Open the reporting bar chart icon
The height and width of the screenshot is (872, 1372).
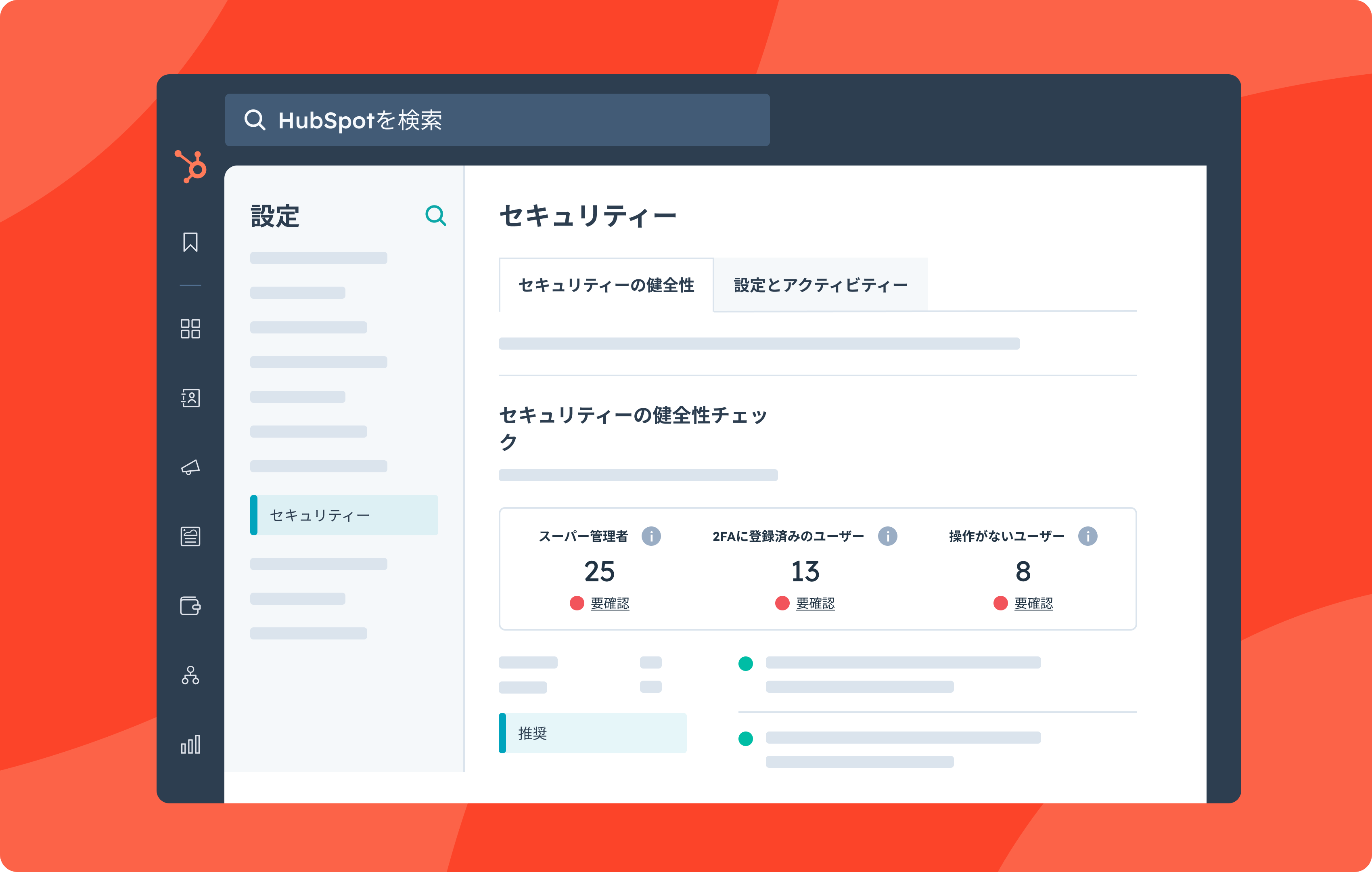coord(190,744)
